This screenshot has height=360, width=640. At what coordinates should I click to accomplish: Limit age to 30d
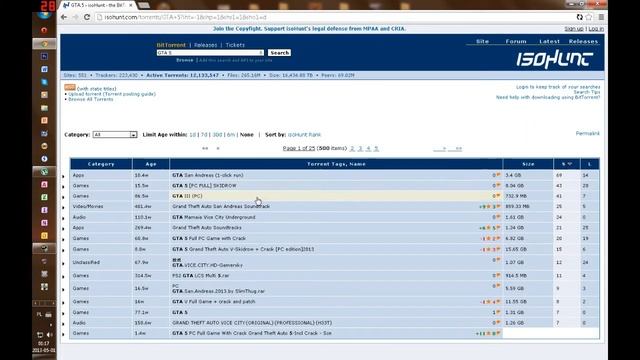(x=218, y=135)
